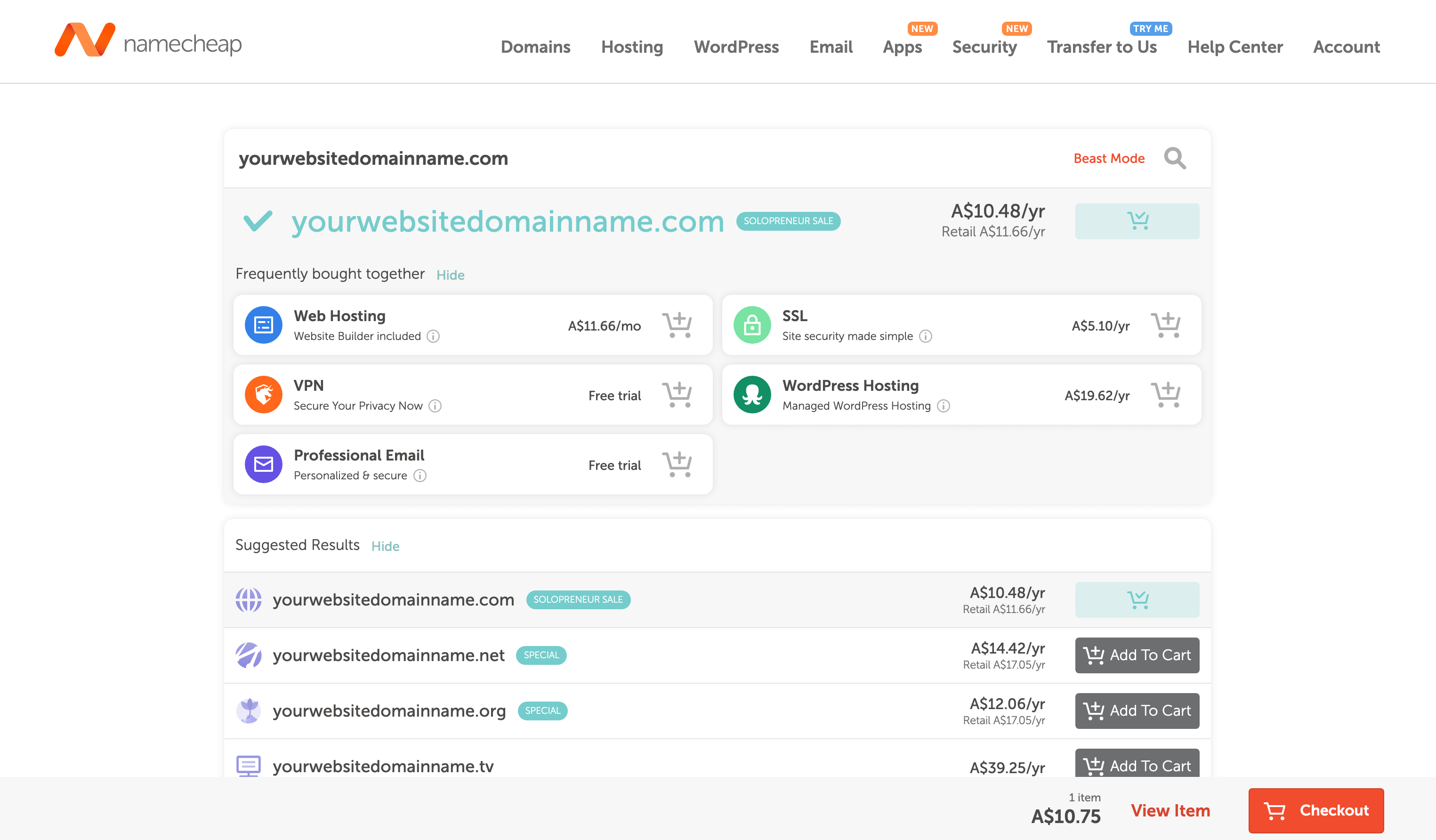Image resolution: width=1436 pixels, height=840 pixels.
Task: Click SPECIAL badge on .net row
Action: click(x=541, y=655)
